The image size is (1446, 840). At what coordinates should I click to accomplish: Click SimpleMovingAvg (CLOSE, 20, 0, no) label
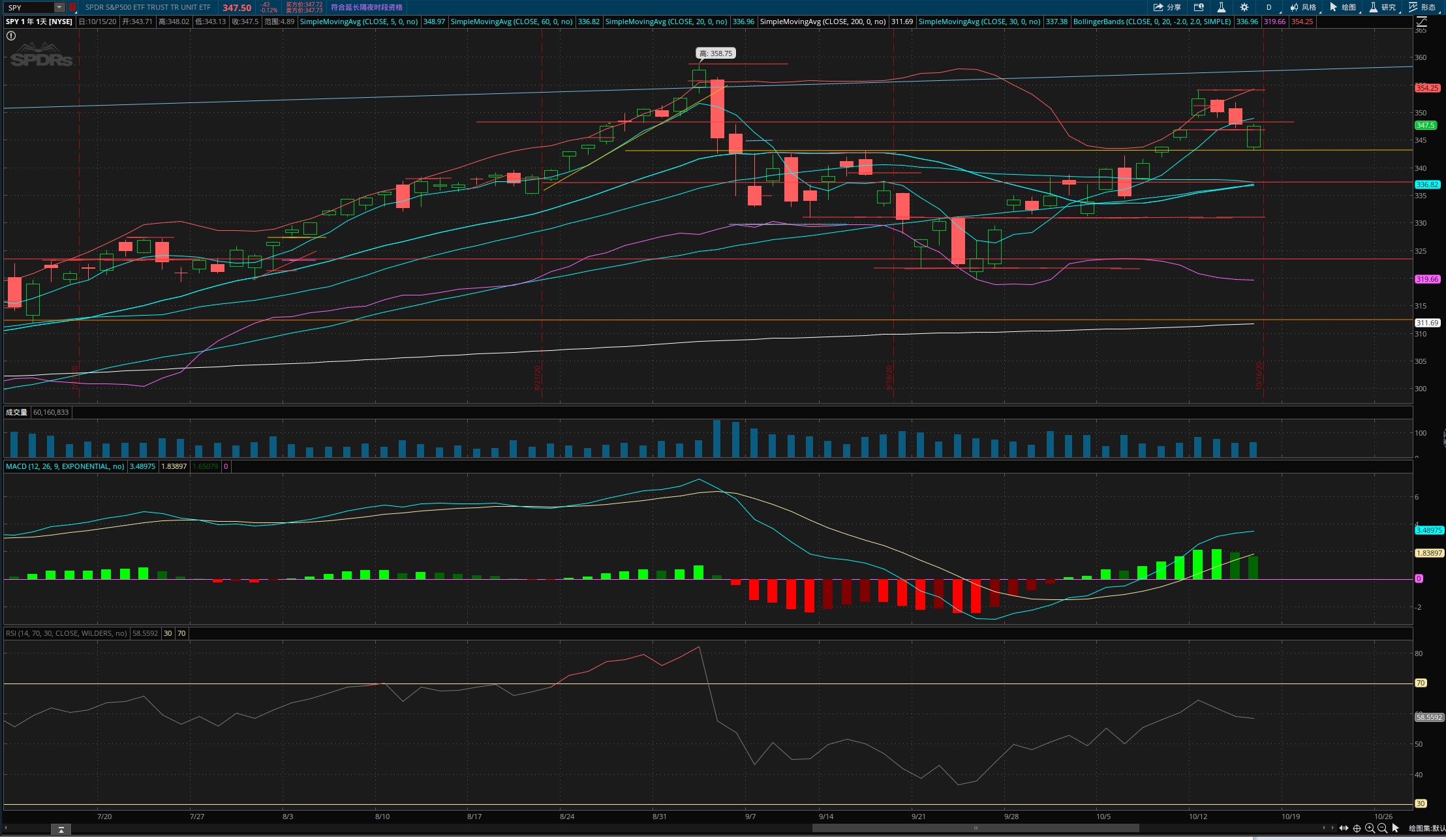point(666,22)
